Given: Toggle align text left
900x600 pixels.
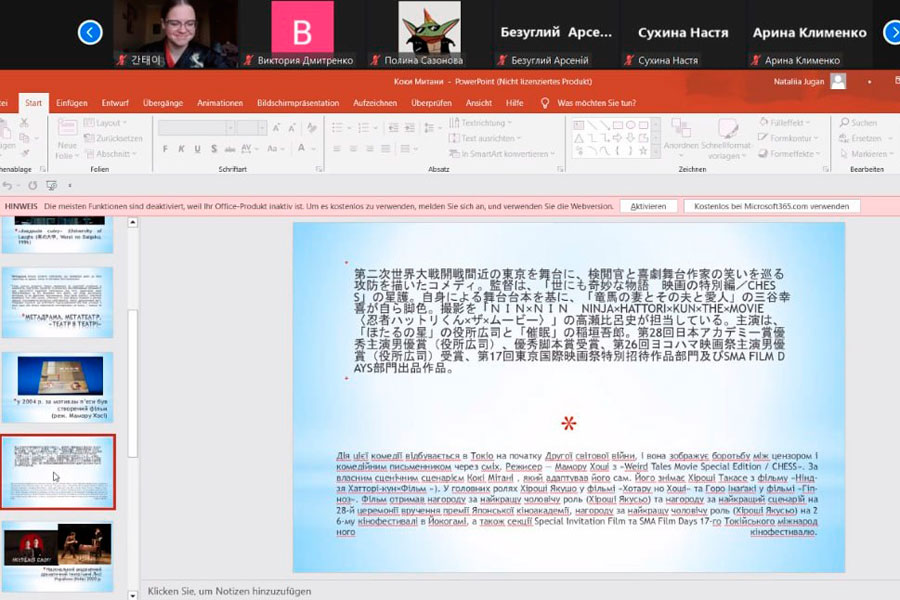Looking at the screenshot, I should click(x=337, y=149).
